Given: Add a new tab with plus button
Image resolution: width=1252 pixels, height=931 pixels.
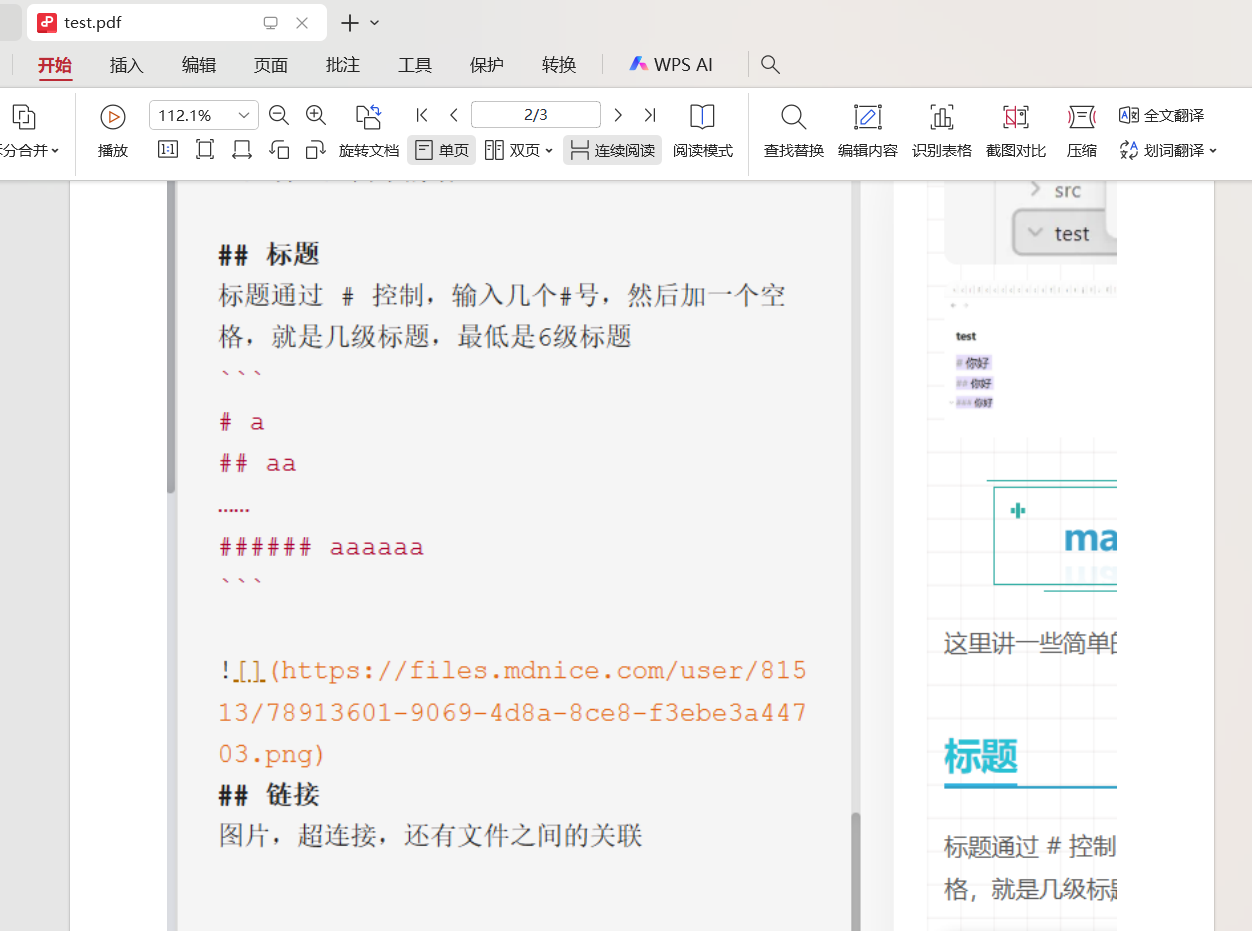Looking at the screenshot, I should pos(349,22).
